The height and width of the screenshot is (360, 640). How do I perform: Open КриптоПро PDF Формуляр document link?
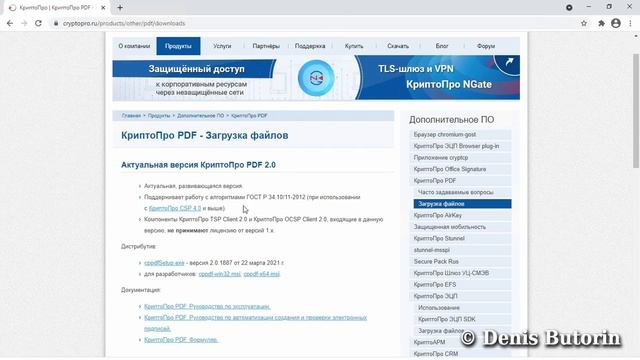click(181, 340)
